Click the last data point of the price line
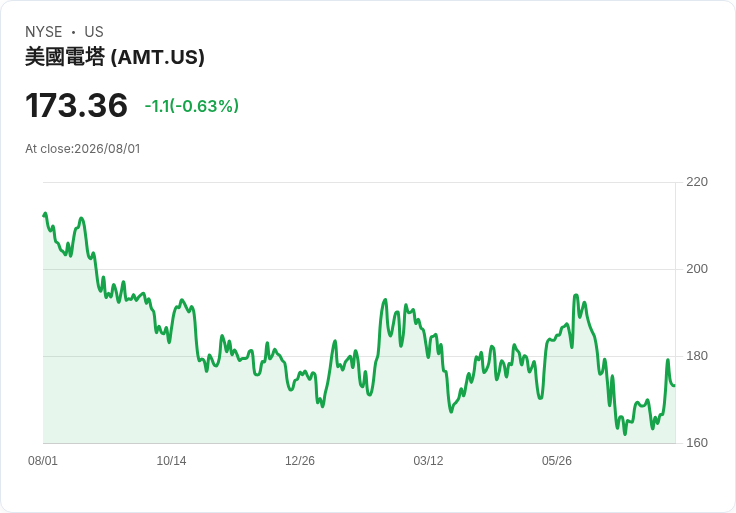736x513 pixels. click(x=675, y=385)
